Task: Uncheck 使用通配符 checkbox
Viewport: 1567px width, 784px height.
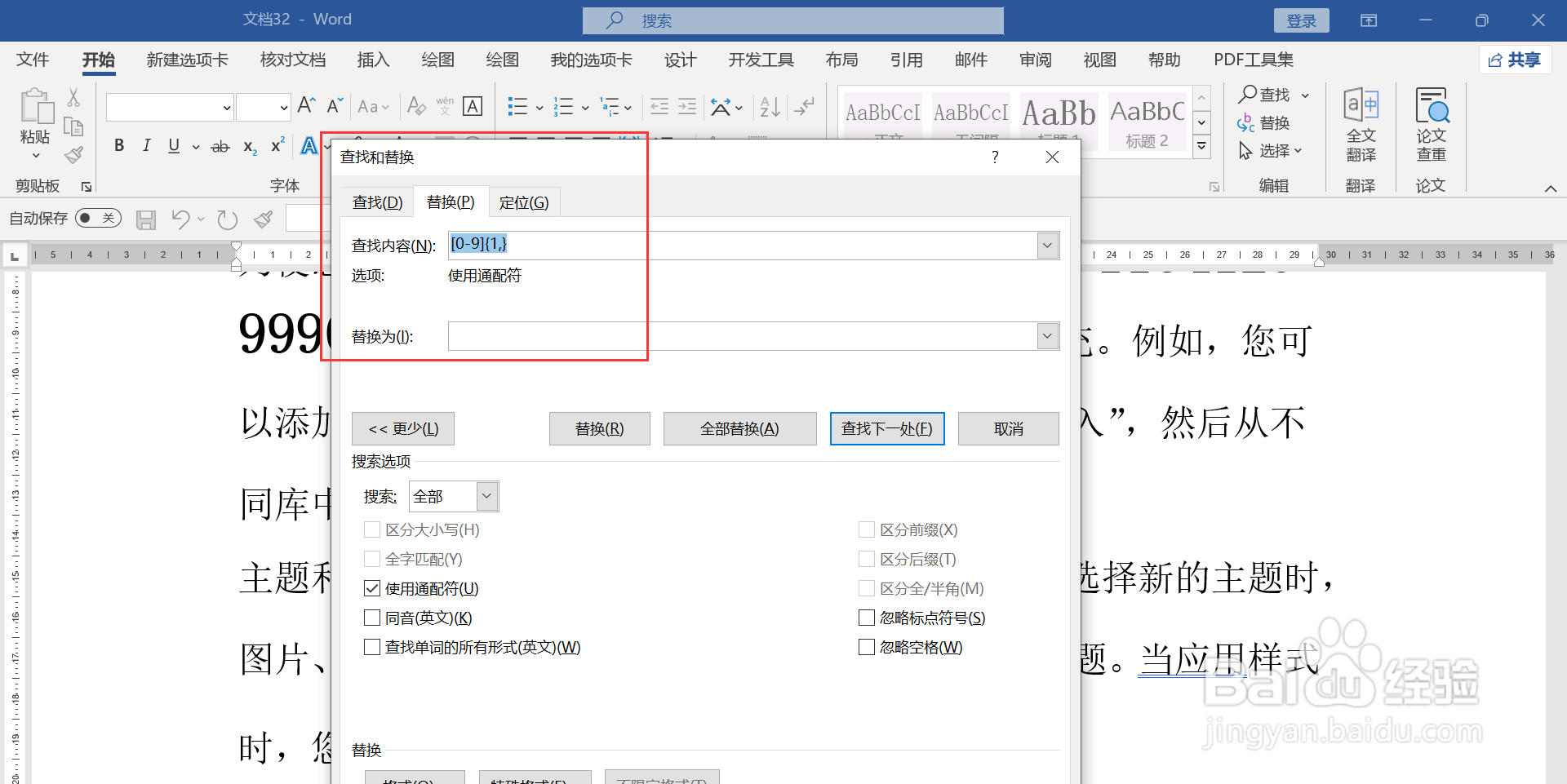Action: [x=372, y=588]
